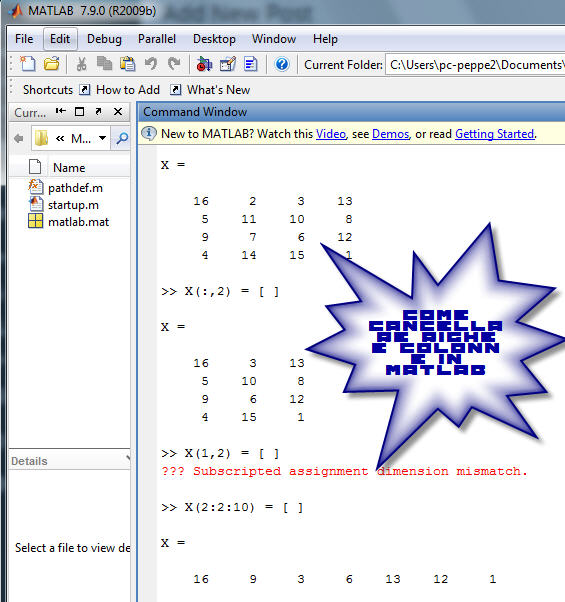Click the startup.m file icon
The width and height of the screenshot is (565, 602).
tap(36, 204)
